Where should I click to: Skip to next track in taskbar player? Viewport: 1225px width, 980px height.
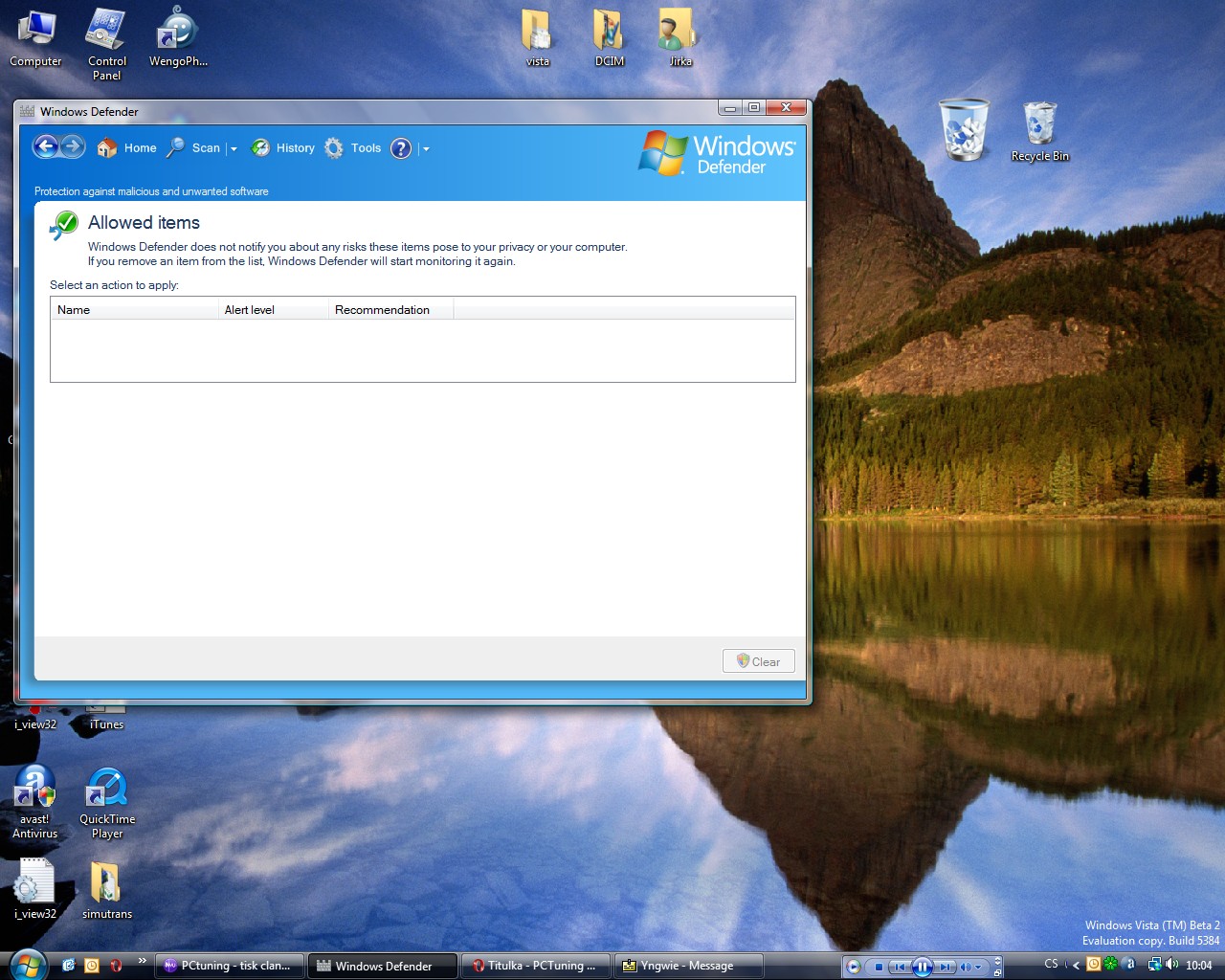[945, 967]
